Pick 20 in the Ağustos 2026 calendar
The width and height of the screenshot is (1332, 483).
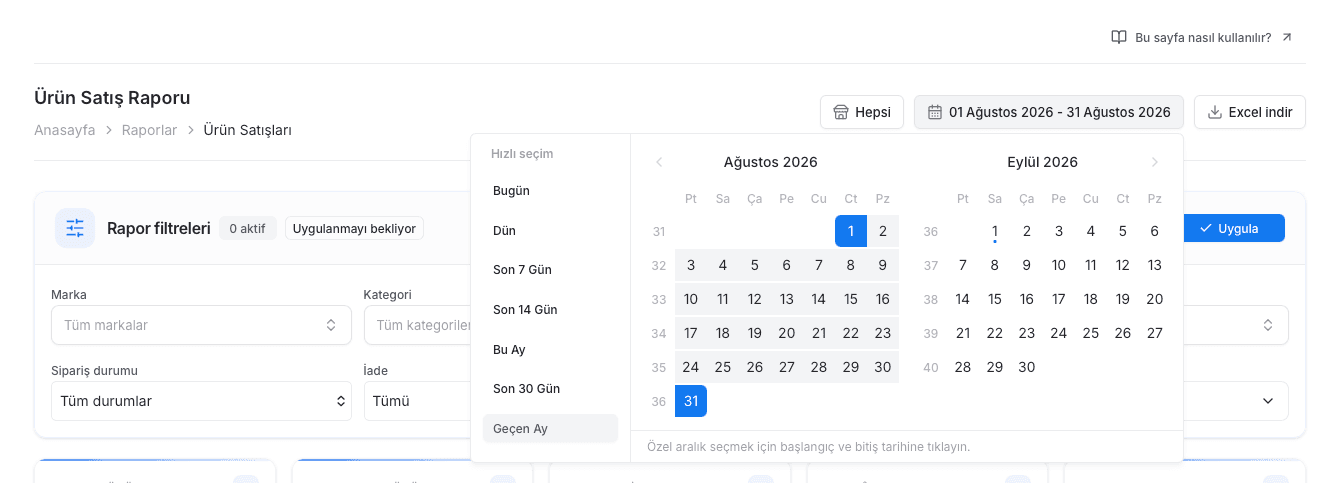pos(787,333)
